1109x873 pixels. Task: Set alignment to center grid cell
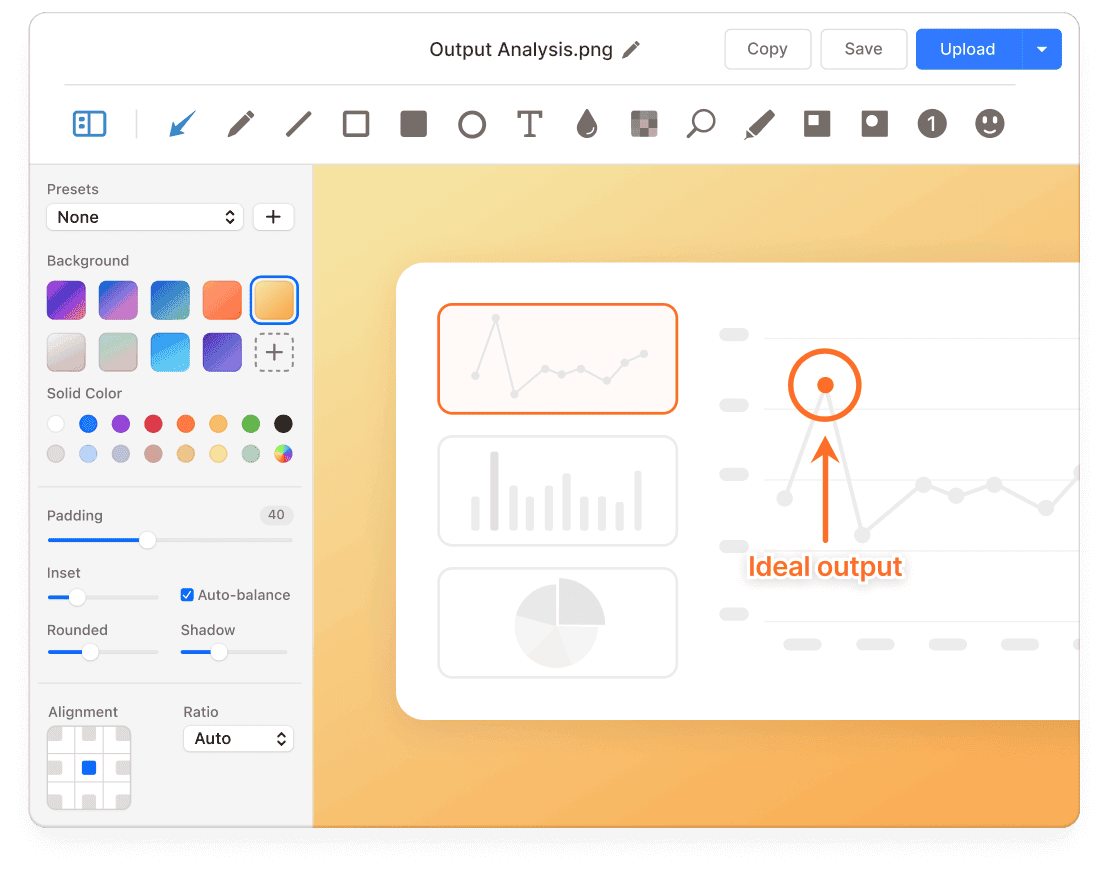(x=89, y=768)
